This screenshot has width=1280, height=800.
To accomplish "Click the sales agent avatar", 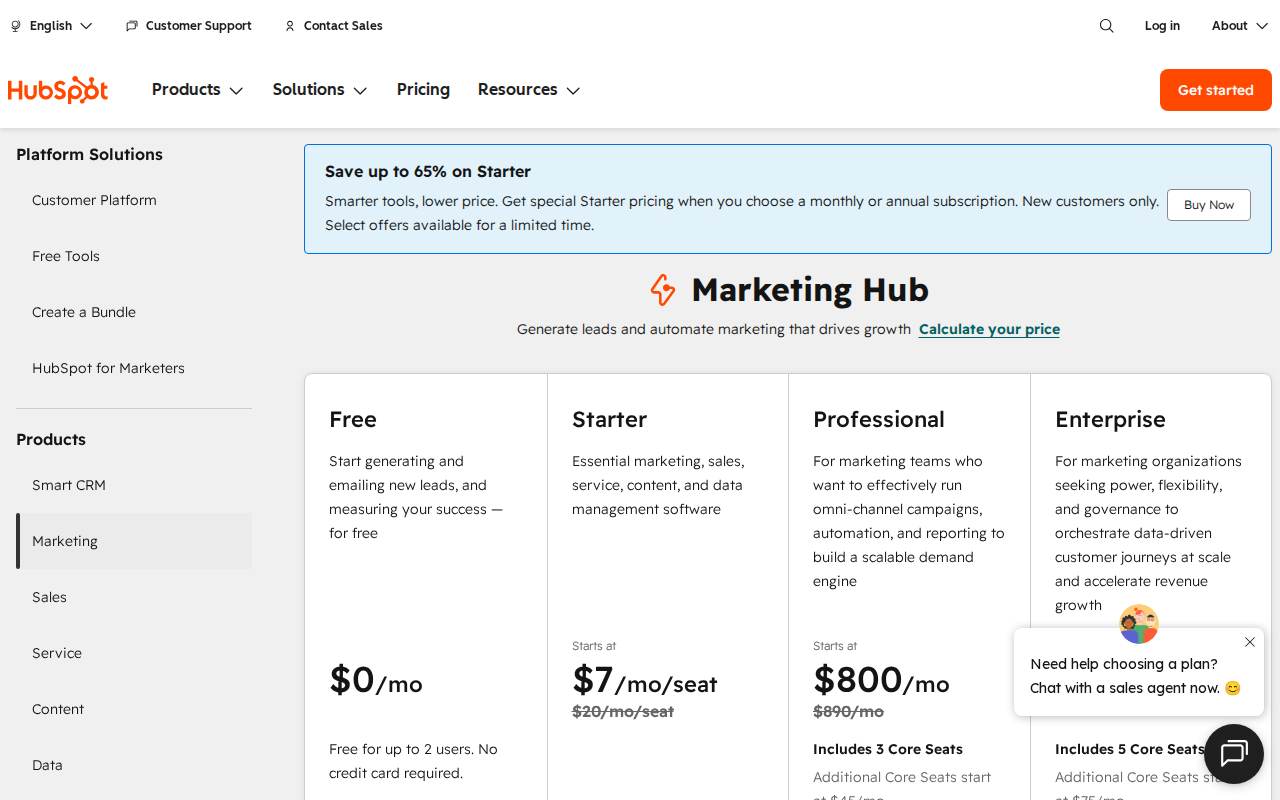I will click(1139, 624).
